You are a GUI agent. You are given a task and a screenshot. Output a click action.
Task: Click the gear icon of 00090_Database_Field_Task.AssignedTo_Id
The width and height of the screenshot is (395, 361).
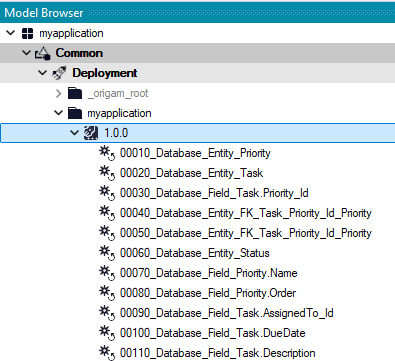pyautogui.click(x=107, y=313)
